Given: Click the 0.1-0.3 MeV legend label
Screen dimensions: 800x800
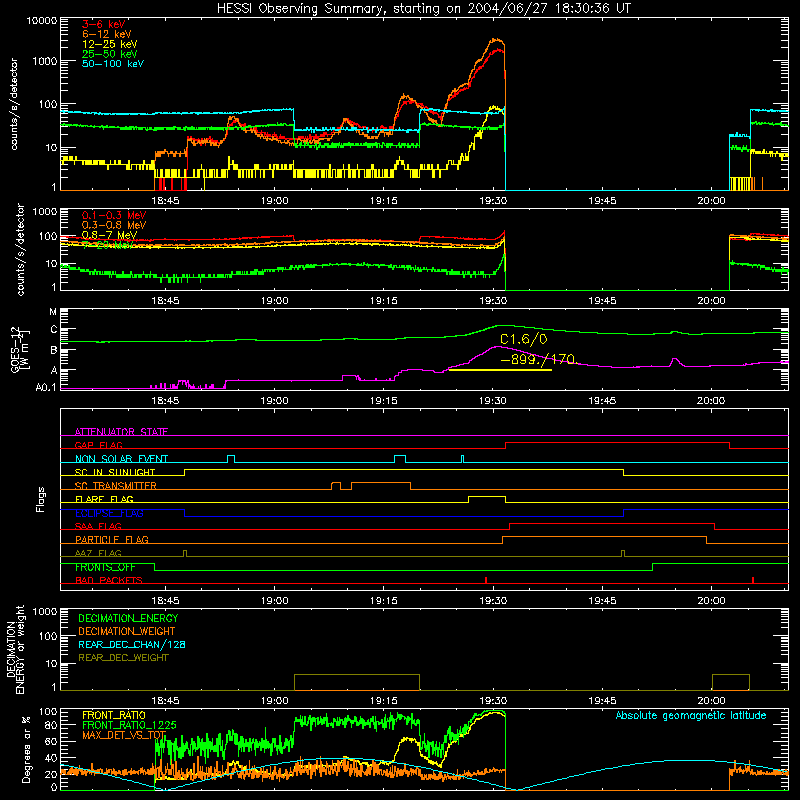Looking at the screenshot, I should click(114, 215).
